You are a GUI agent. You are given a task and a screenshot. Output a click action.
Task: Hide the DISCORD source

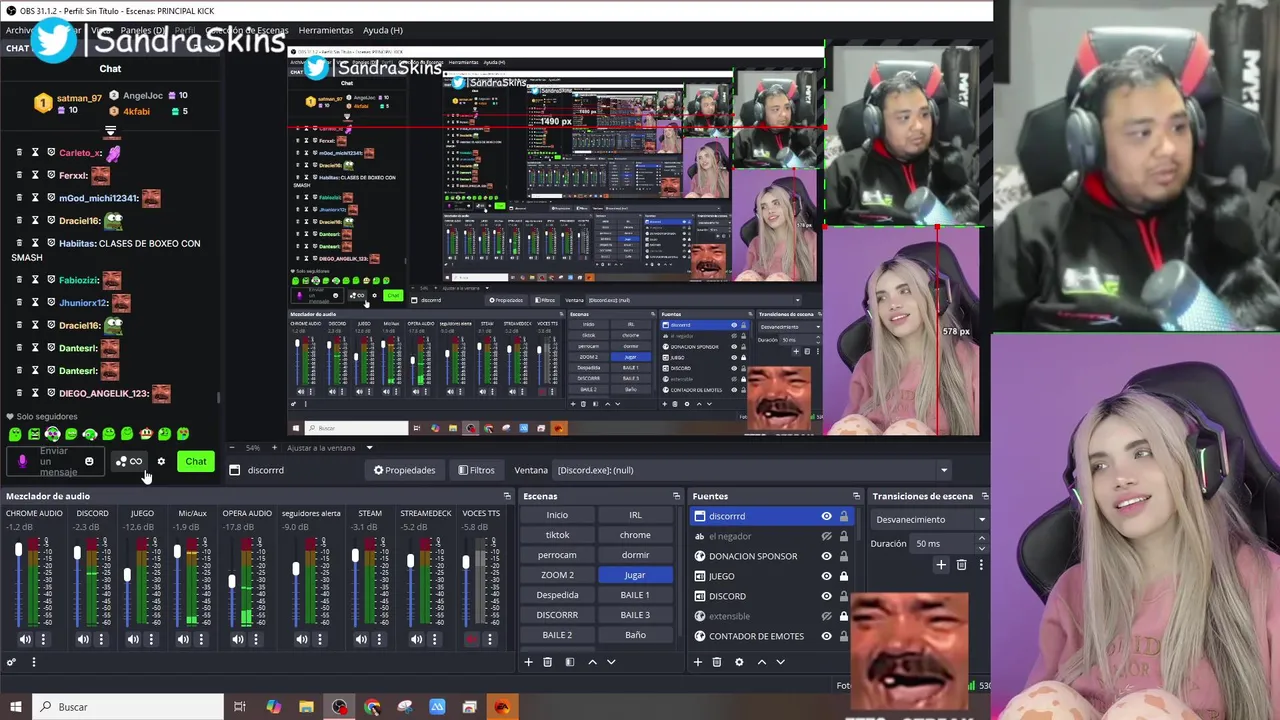click(x=826, y=596)
